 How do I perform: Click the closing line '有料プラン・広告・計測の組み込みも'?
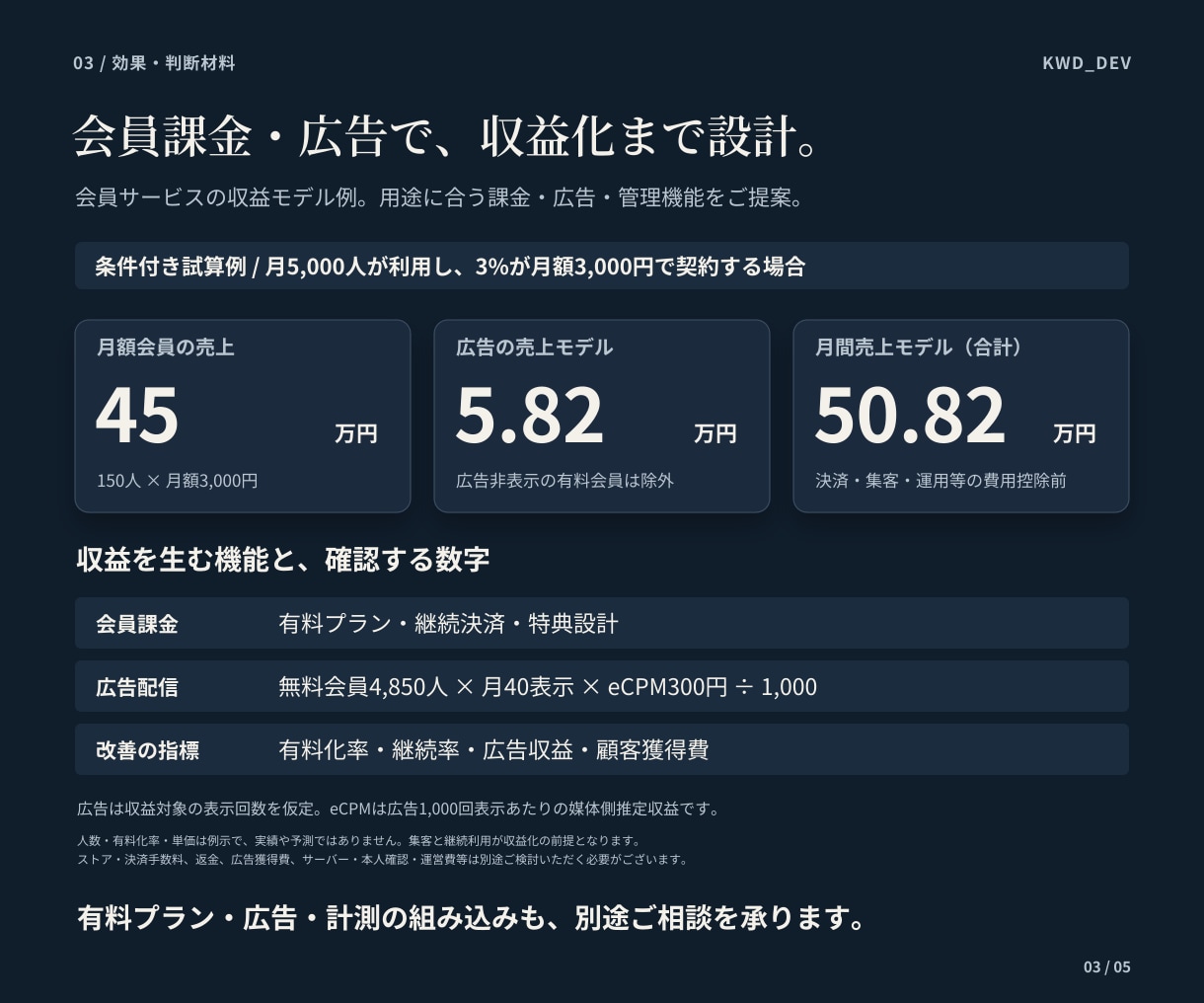(472, 918)
